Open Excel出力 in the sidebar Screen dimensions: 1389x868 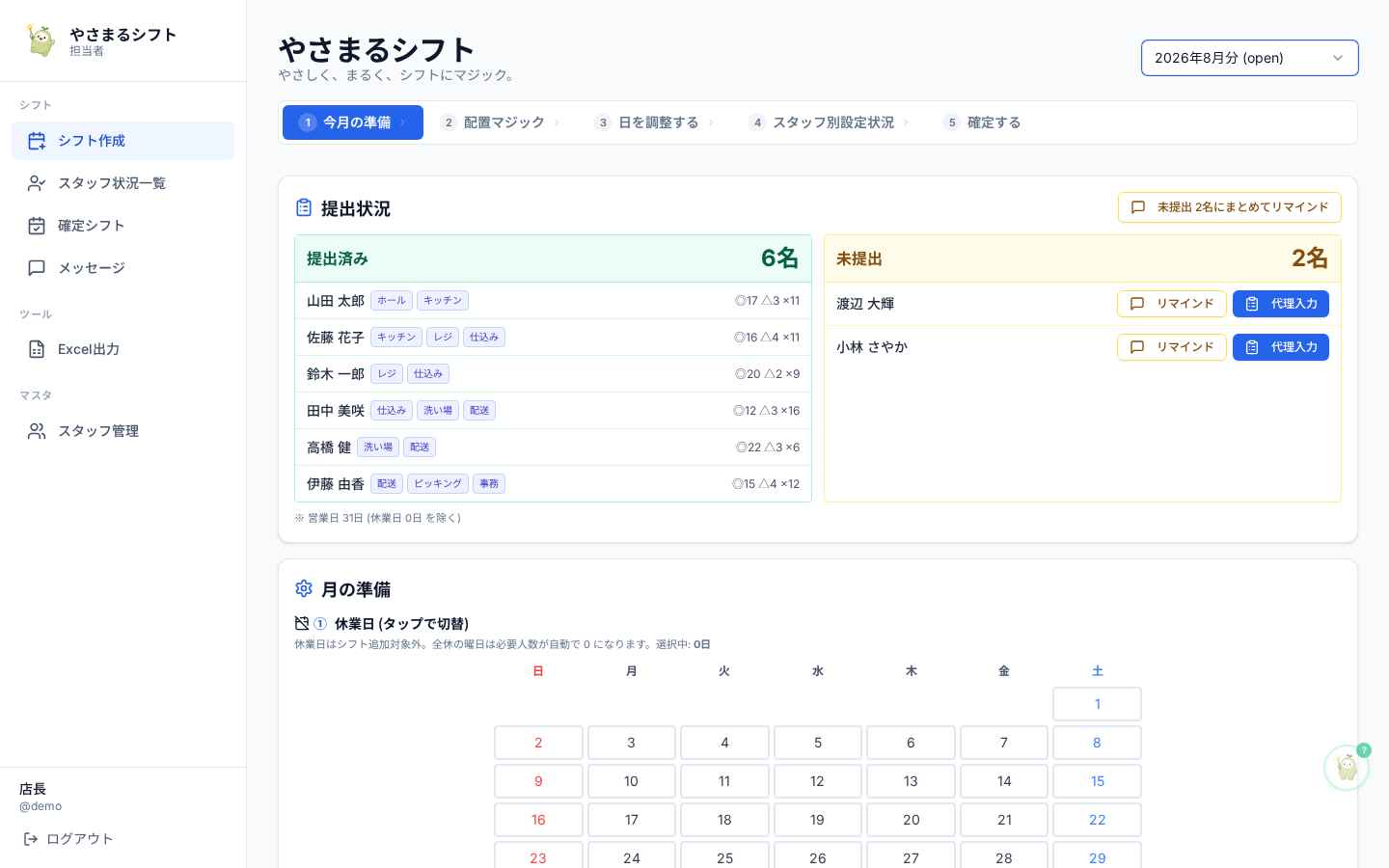point(123,349)
